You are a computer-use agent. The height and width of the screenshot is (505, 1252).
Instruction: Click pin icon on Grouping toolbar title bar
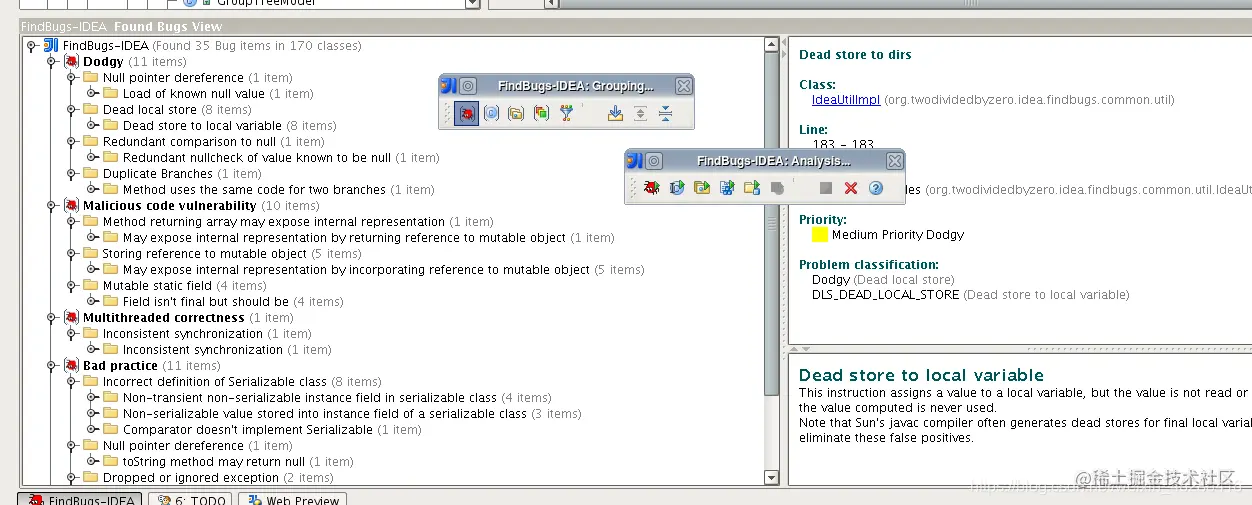coord(468,86)
